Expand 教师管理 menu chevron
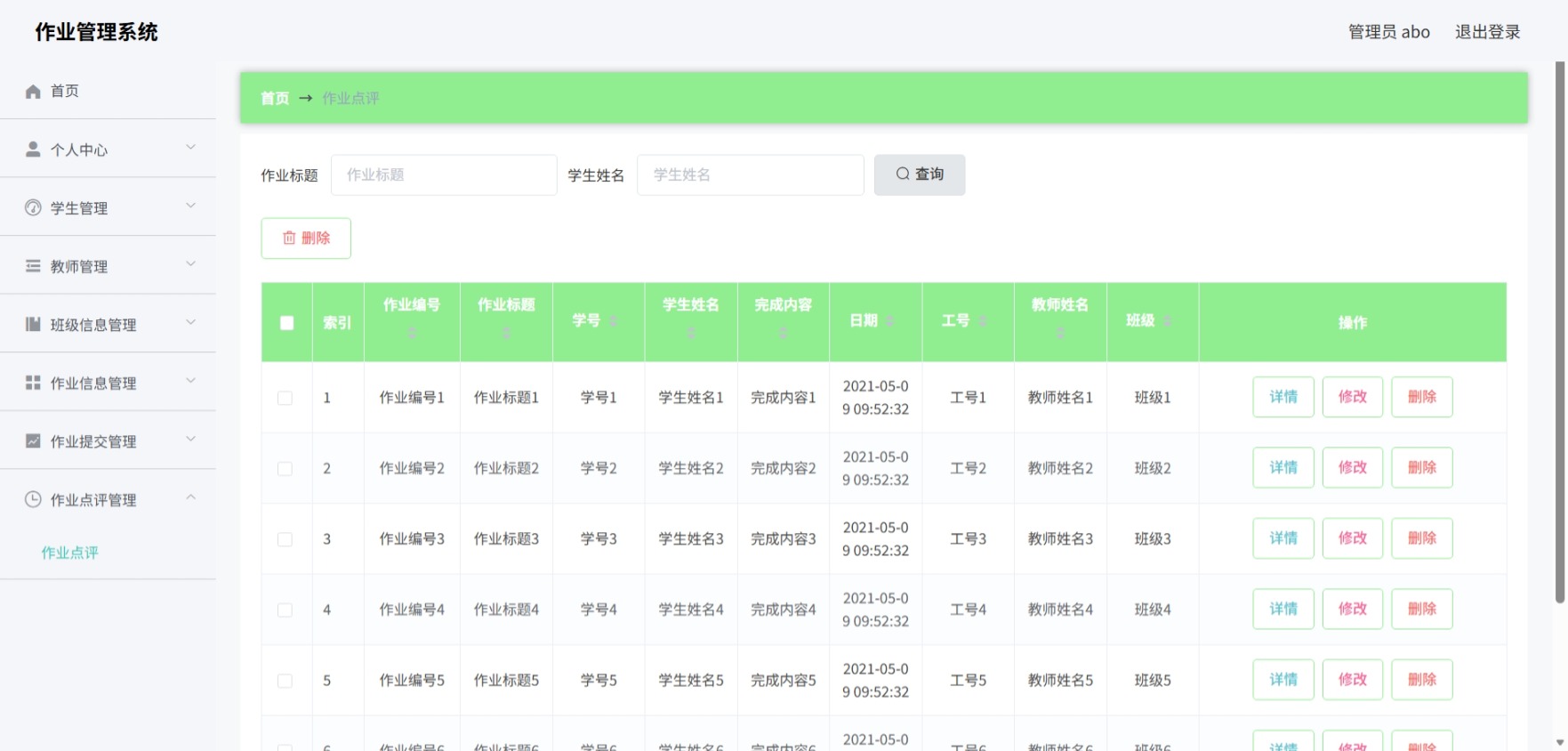The width and height of the screenshot is (1568, 751). tap(190, 263)
